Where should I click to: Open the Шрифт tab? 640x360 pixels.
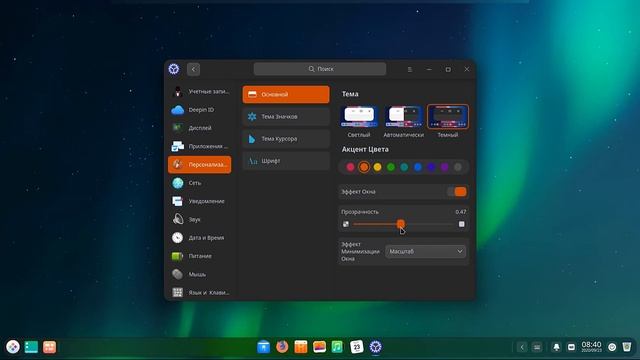pos(286,161)
